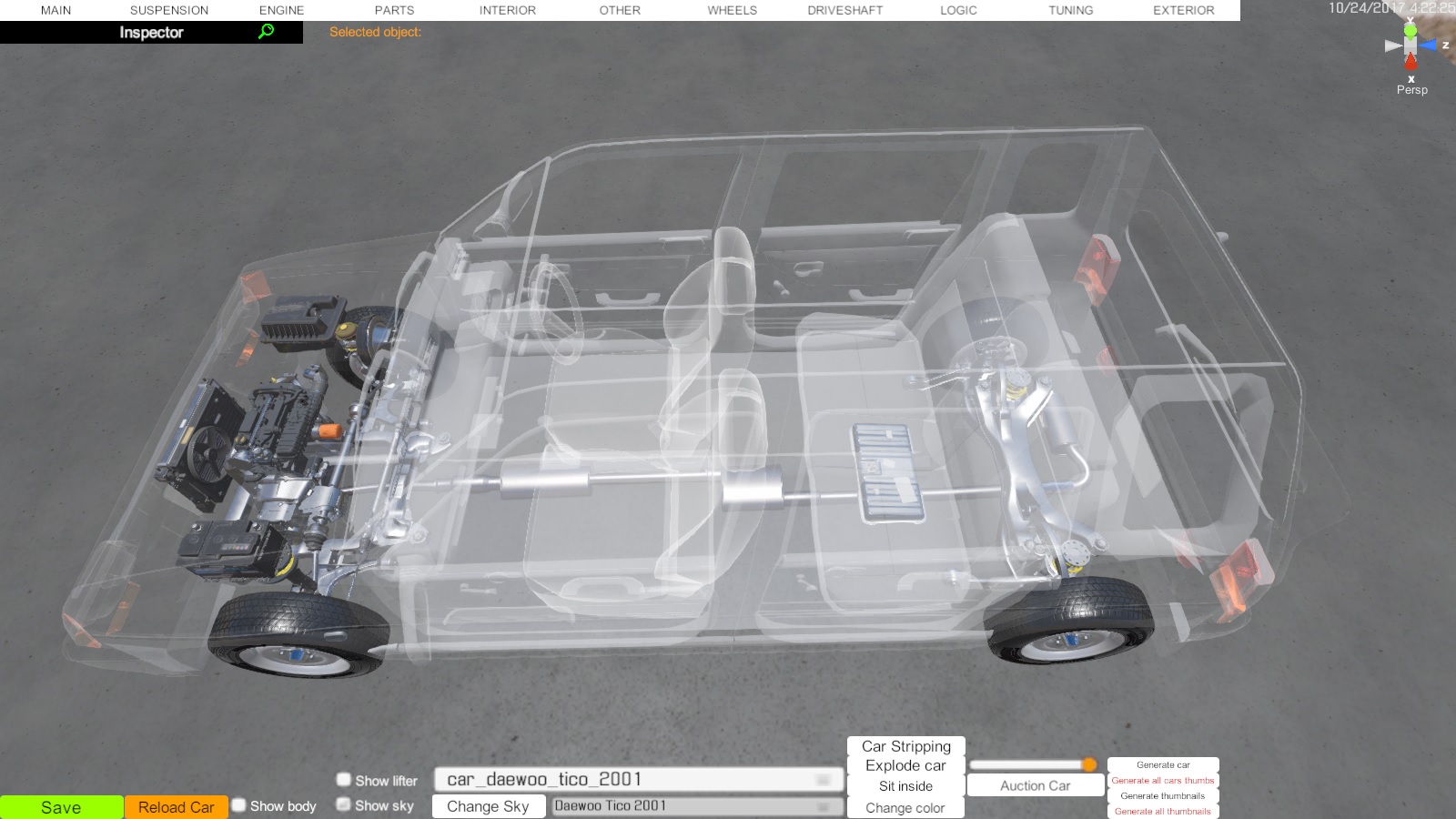Click the Explode car button
Image resolution: width=1456 pixels, height=819 pixels.
click(905, 765)
